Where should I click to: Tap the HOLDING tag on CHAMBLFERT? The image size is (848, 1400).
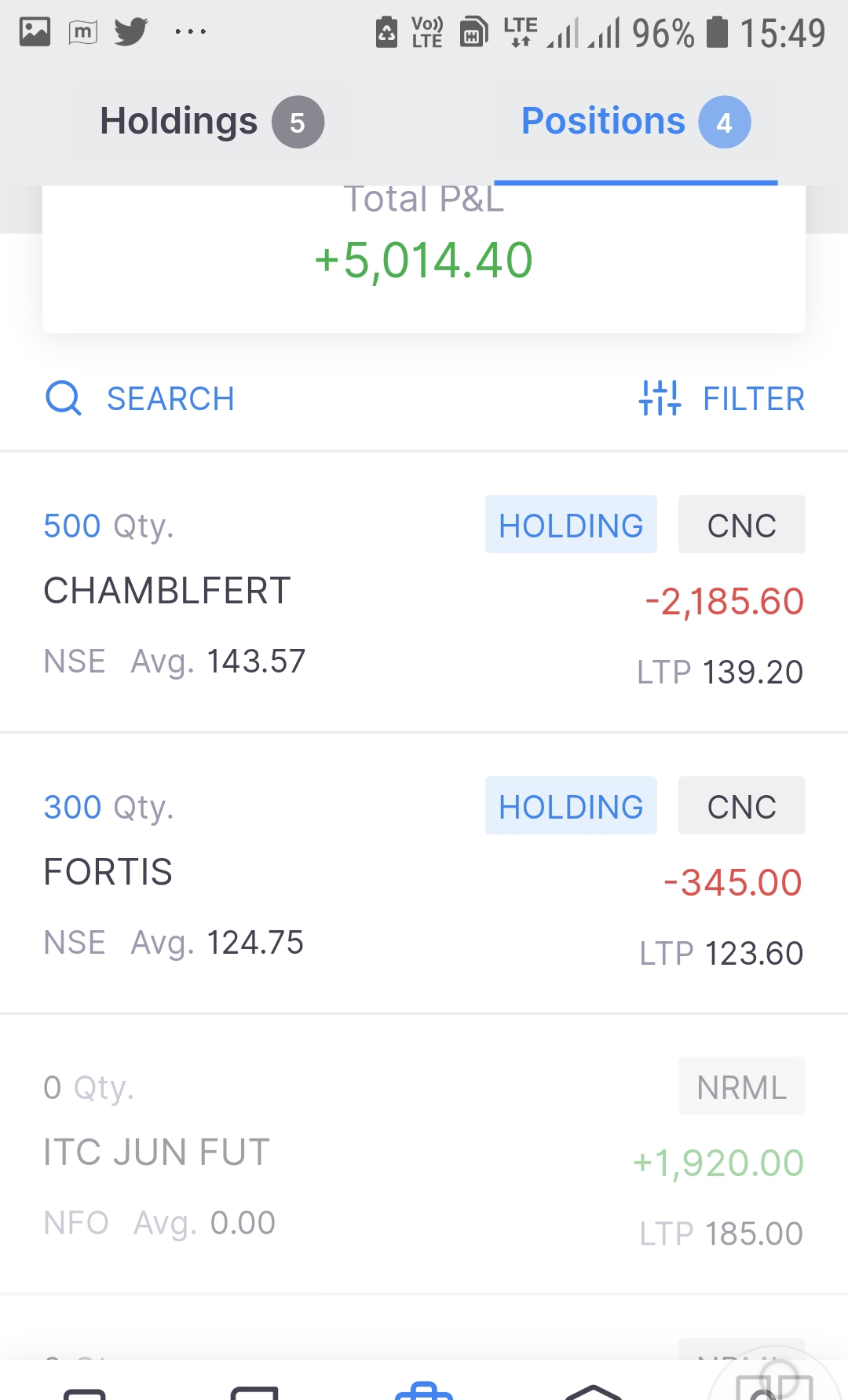[x=571, y=525]
